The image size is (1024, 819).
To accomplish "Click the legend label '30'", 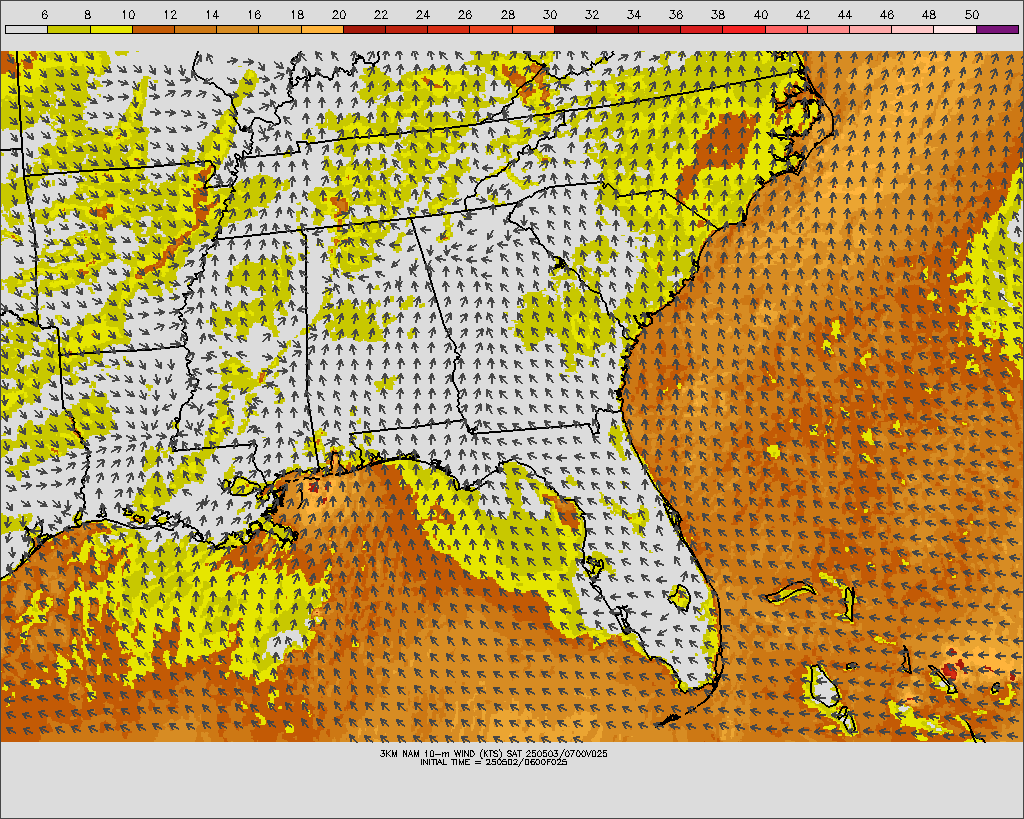I will tap(550, 14).
